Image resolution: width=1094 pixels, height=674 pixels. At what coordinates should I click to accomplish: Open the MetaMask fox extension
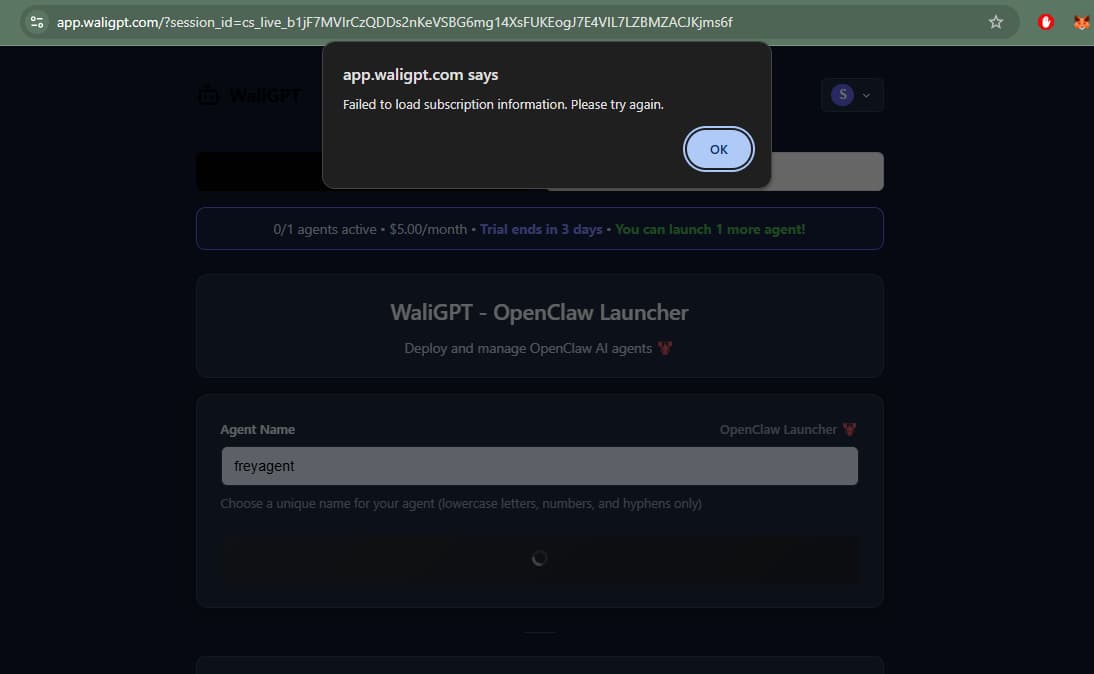1081,22
